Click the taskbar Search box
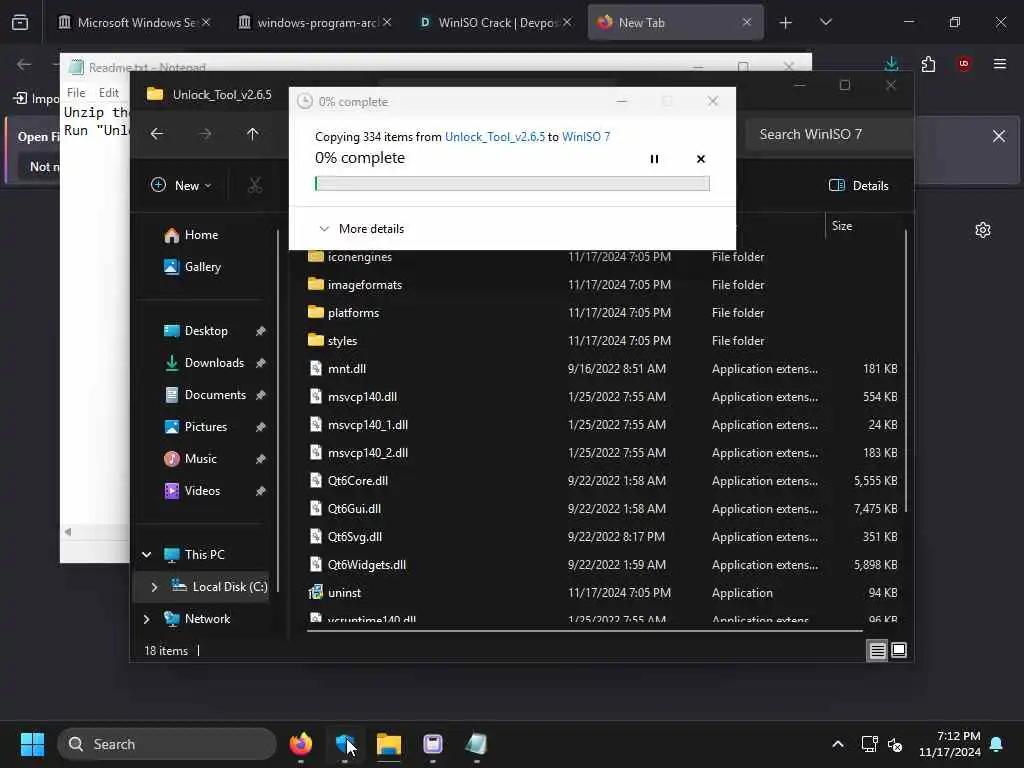This screenshot has width=1024, height=768. click(167, 744)
